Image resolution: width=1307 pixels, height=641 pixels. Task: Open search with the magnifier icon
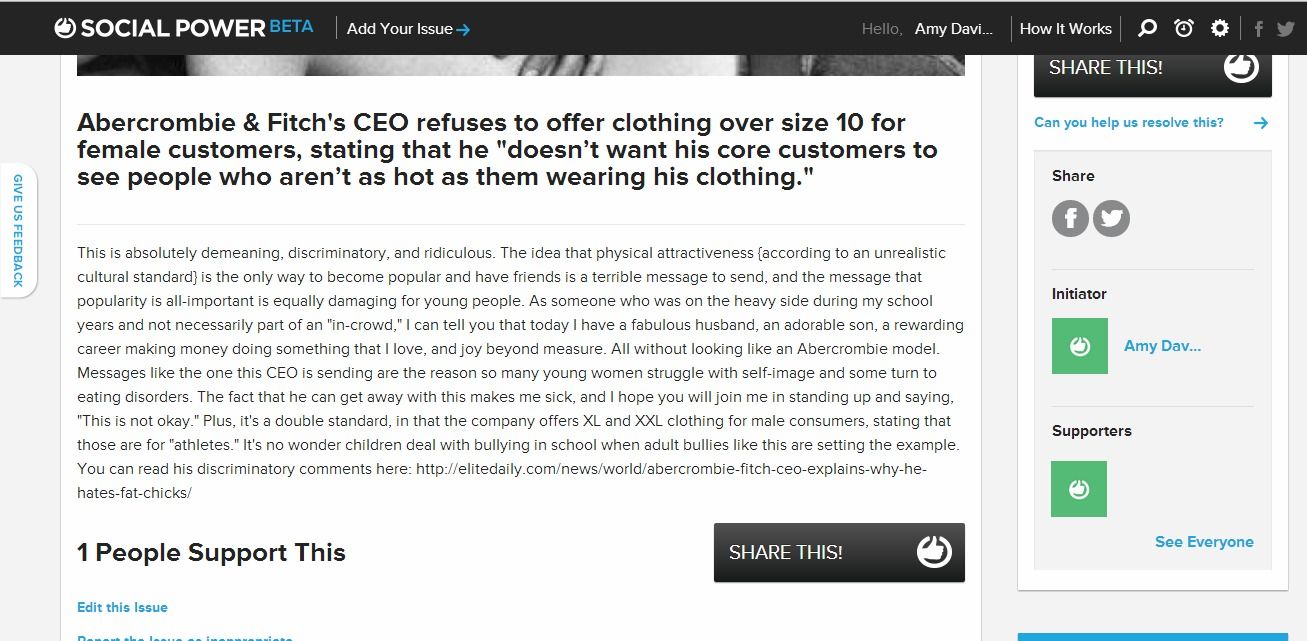tap(1148, 28)
